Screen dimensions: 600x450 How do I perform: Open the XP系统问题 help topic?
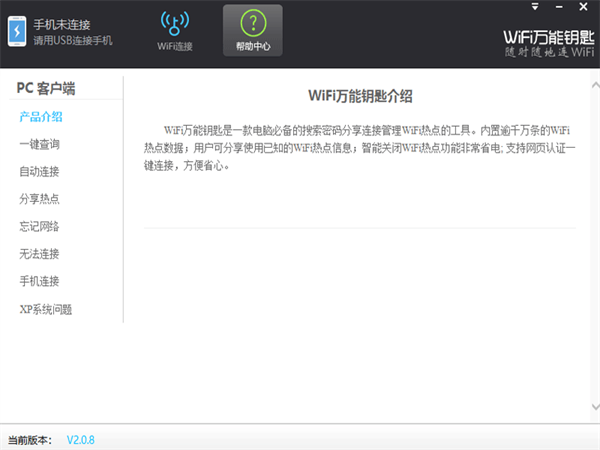[46, 309]
